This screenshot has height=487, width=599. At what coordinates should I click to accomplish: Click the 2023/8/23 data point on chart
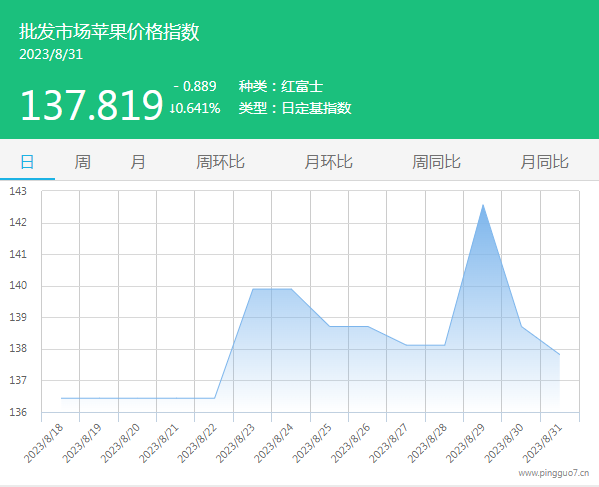[x=253, y=289]
